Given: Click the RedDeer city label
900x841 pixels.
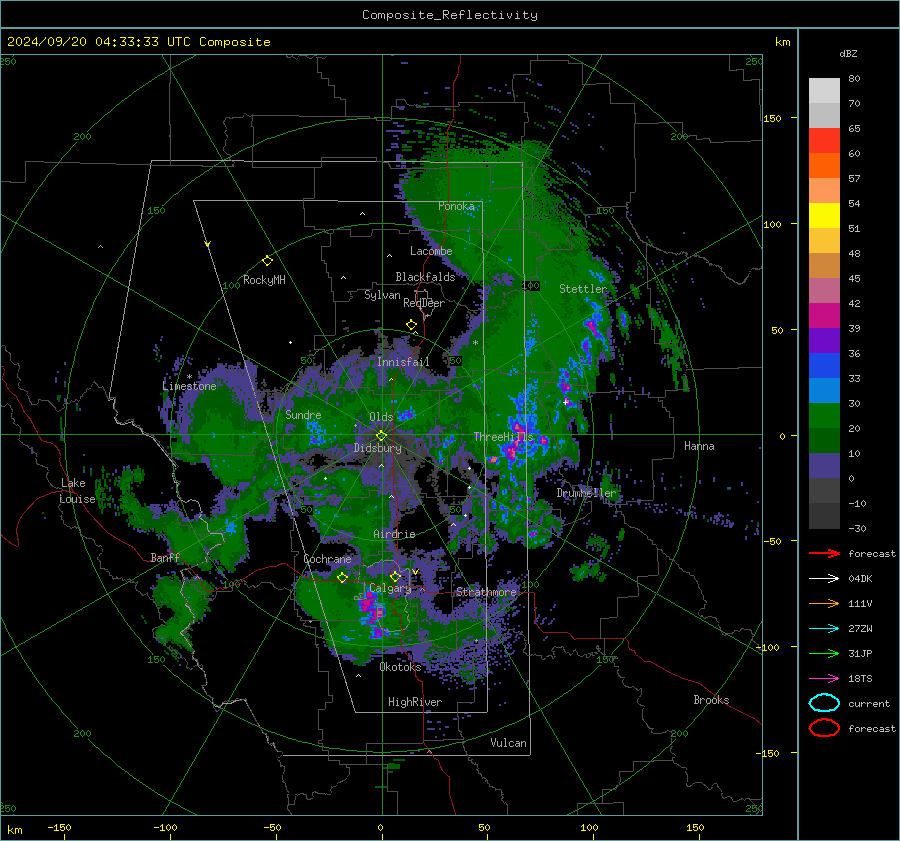Looking at the screenshot, I should click(x=424, y=303).
